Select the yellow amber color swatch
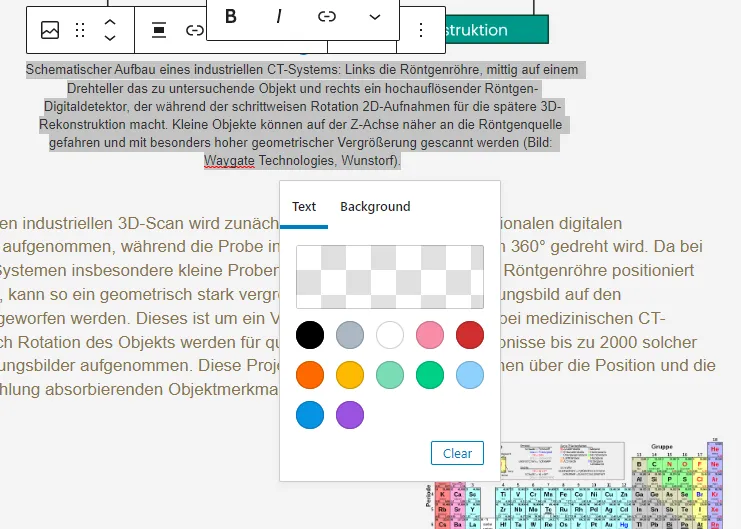741x529 pixels. click(x=350, y=375)
